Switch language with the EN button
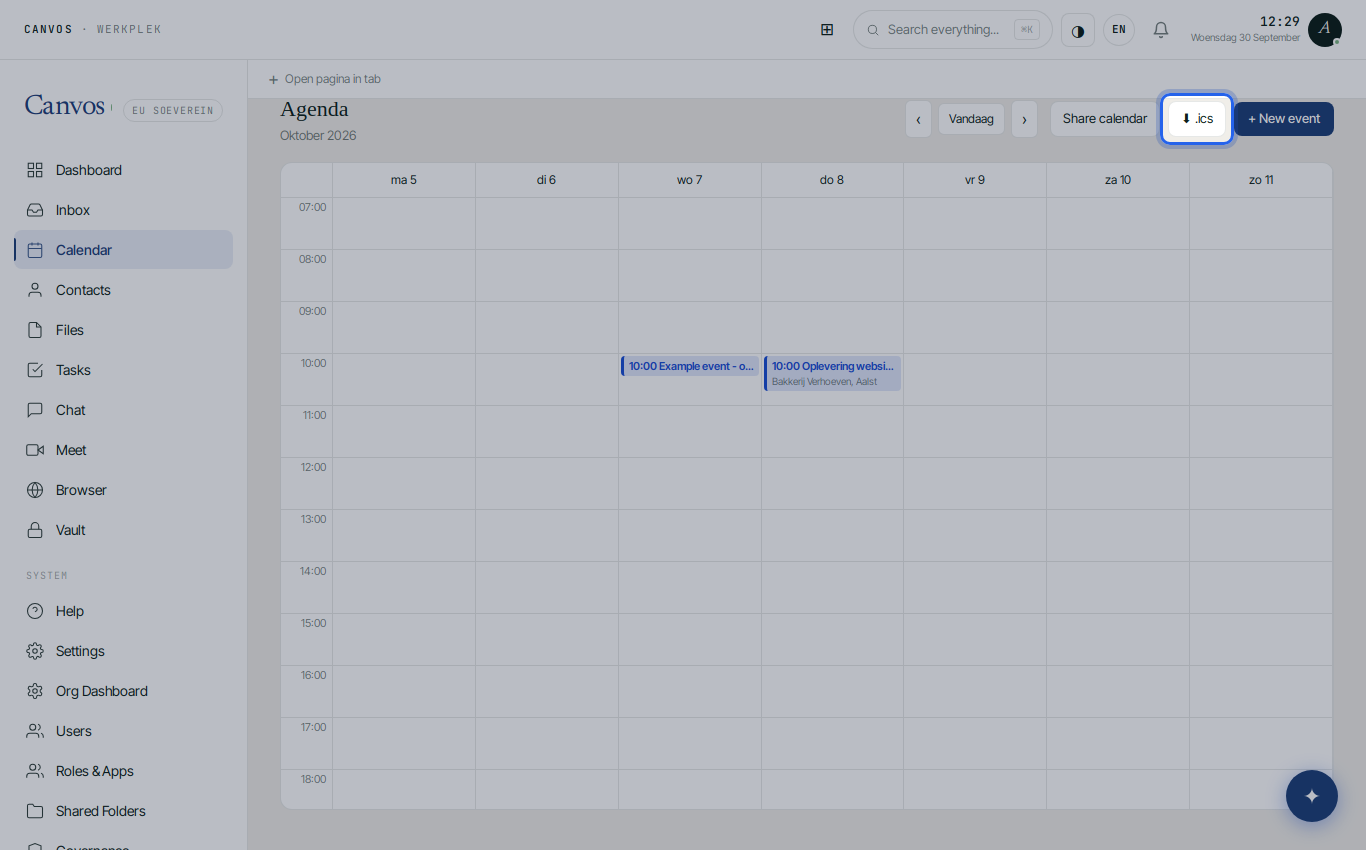The width and height of the screenshot is (1366, 850). [x=1119, y=30]
